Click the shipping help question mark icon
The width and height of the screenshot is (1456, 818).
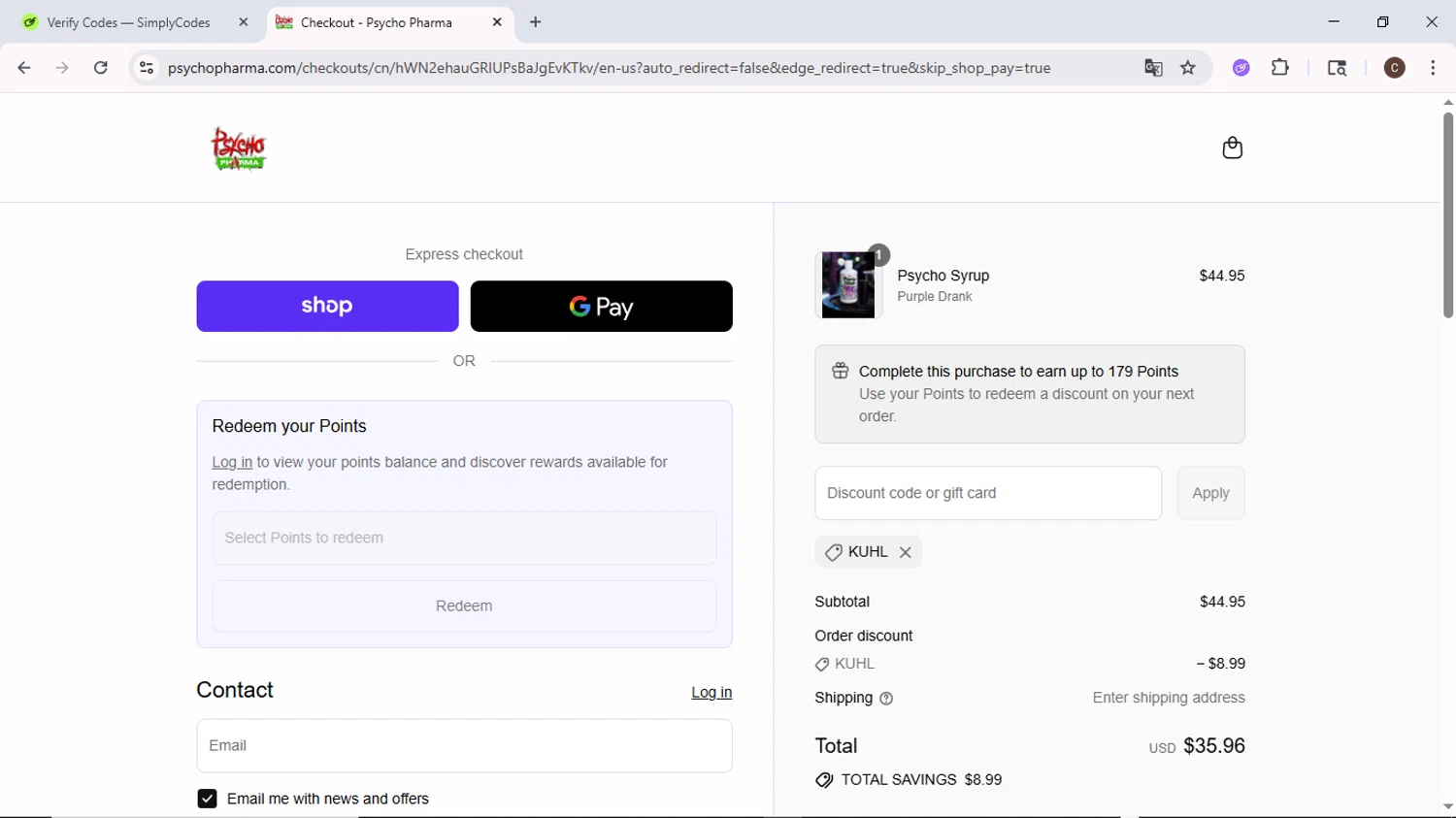coord(886,699)
